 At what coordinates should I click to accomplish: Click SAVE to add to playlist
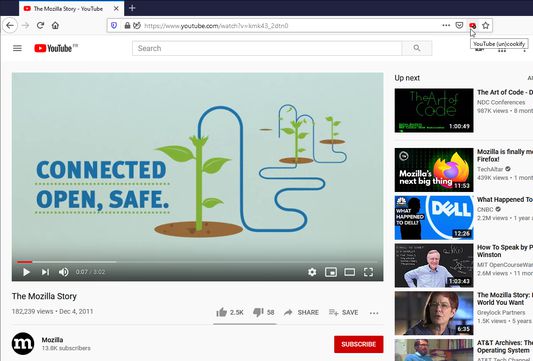click(x=343, y=312)
